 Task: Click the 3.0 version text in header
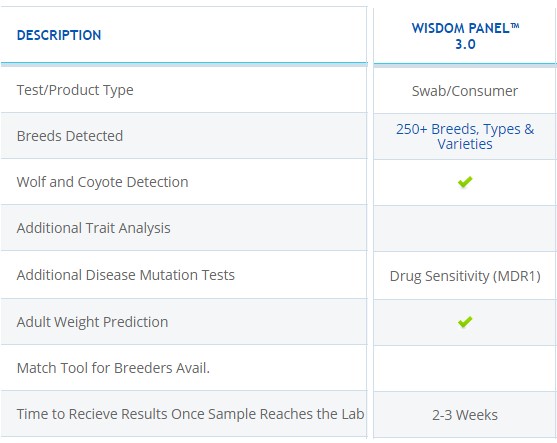(465, 44)
